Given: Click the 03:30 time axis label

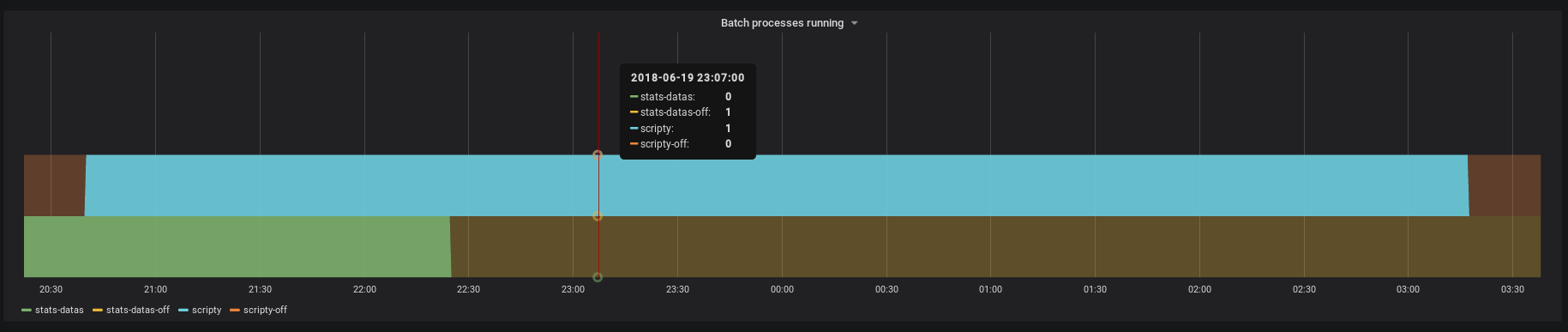Looking at the screenshot, I should [x=1512, y=290].
